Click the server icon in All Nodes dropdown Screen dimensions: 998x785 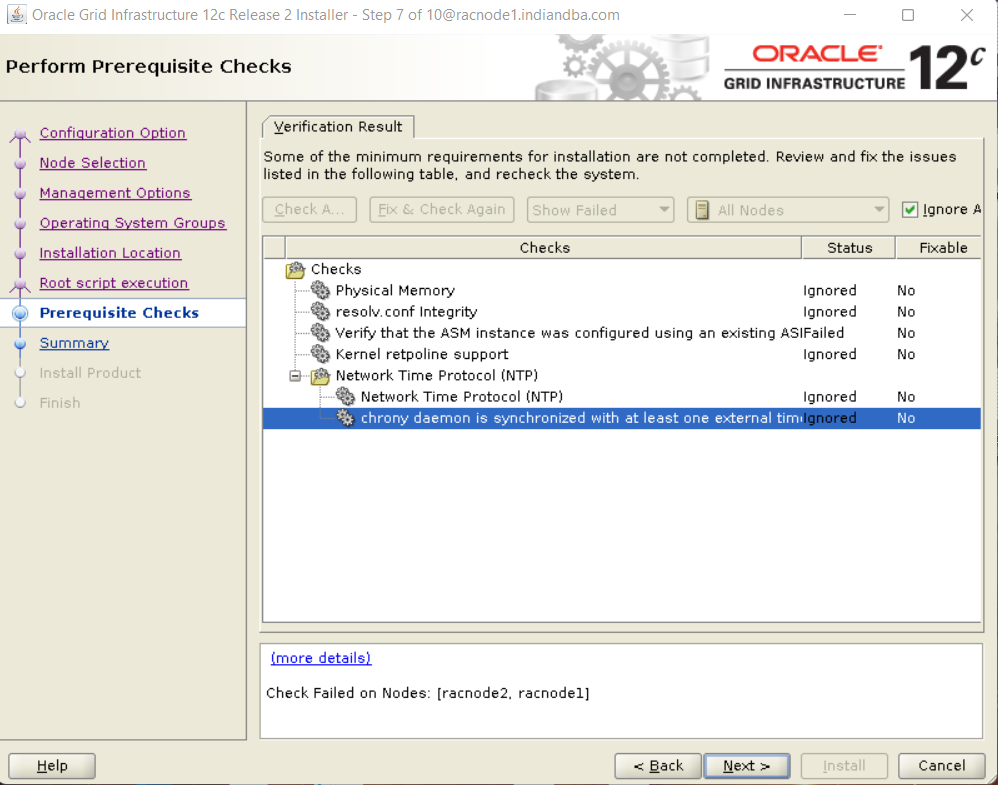[702, 210]
